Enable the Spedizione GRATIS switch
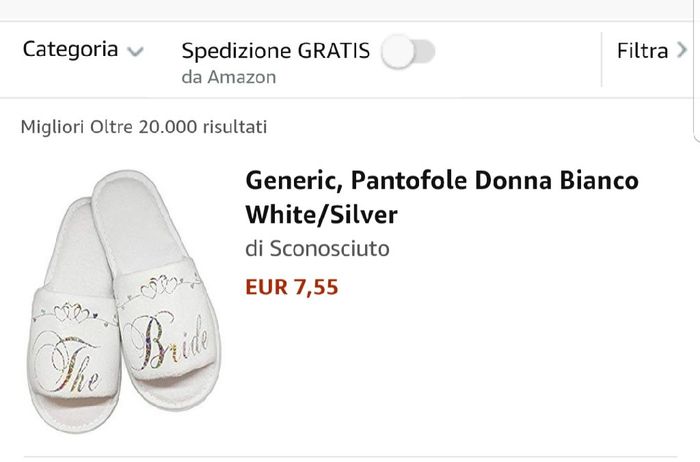The image size is (700, 462). pos(408,51)
